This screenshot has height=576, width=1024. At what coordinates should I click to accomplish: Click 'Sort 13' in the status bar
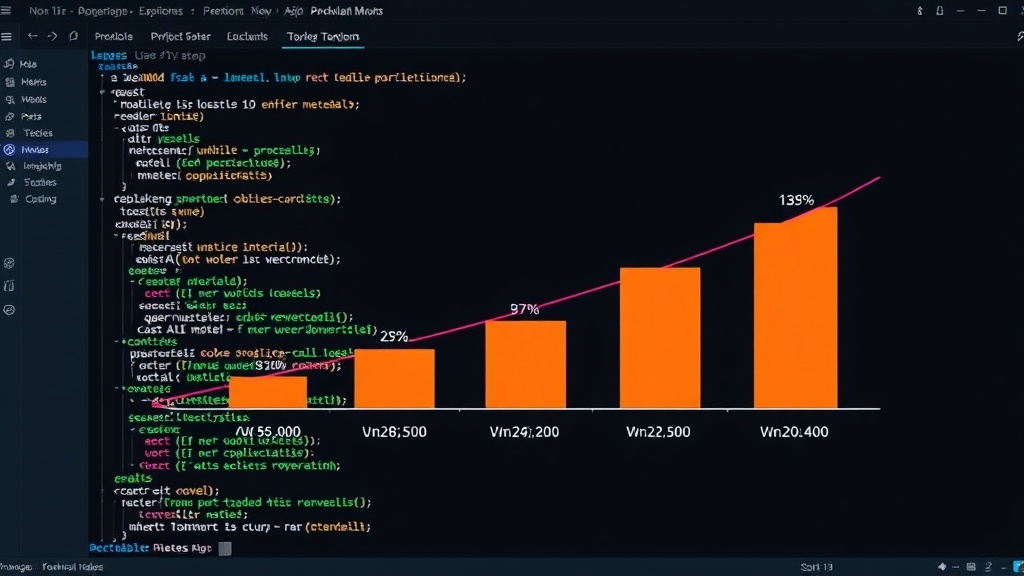(x=816, y=567)
